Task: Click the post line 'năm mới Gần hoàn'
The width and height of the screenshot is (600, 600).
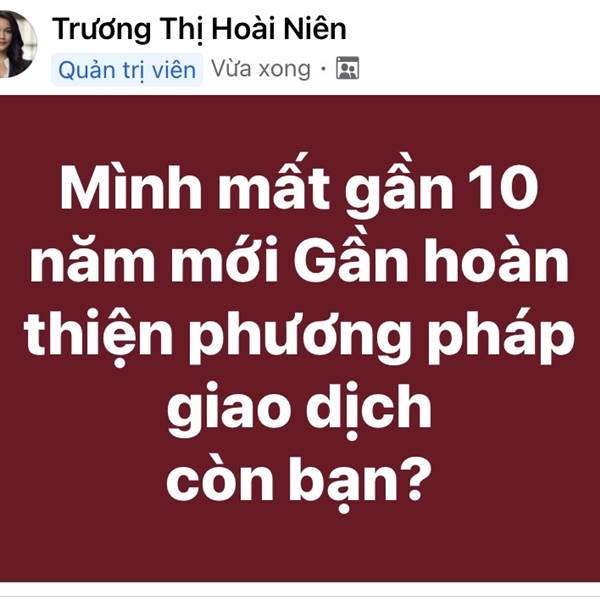Action: 299,260
